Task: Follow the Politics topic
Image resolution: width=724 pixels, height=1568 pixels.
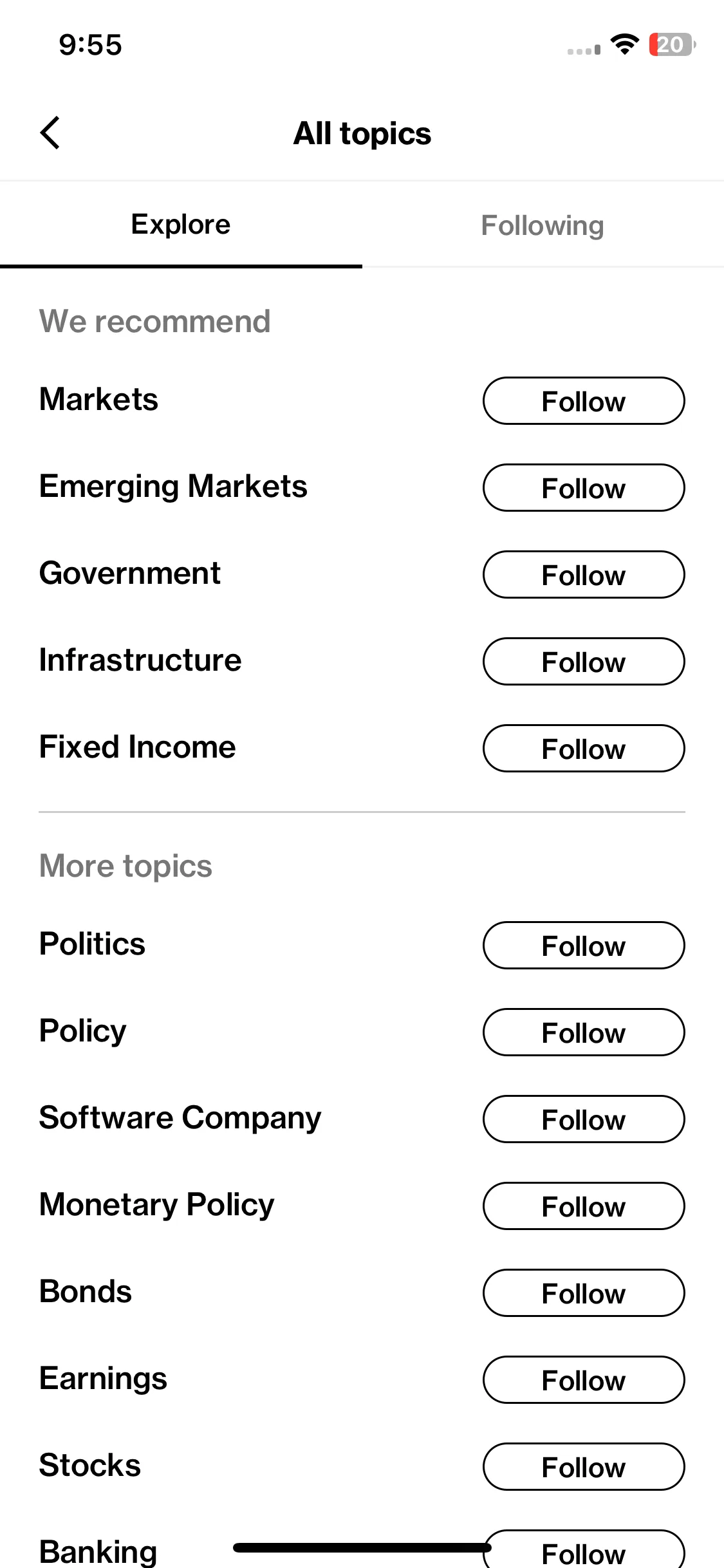Action: [584, 946]
